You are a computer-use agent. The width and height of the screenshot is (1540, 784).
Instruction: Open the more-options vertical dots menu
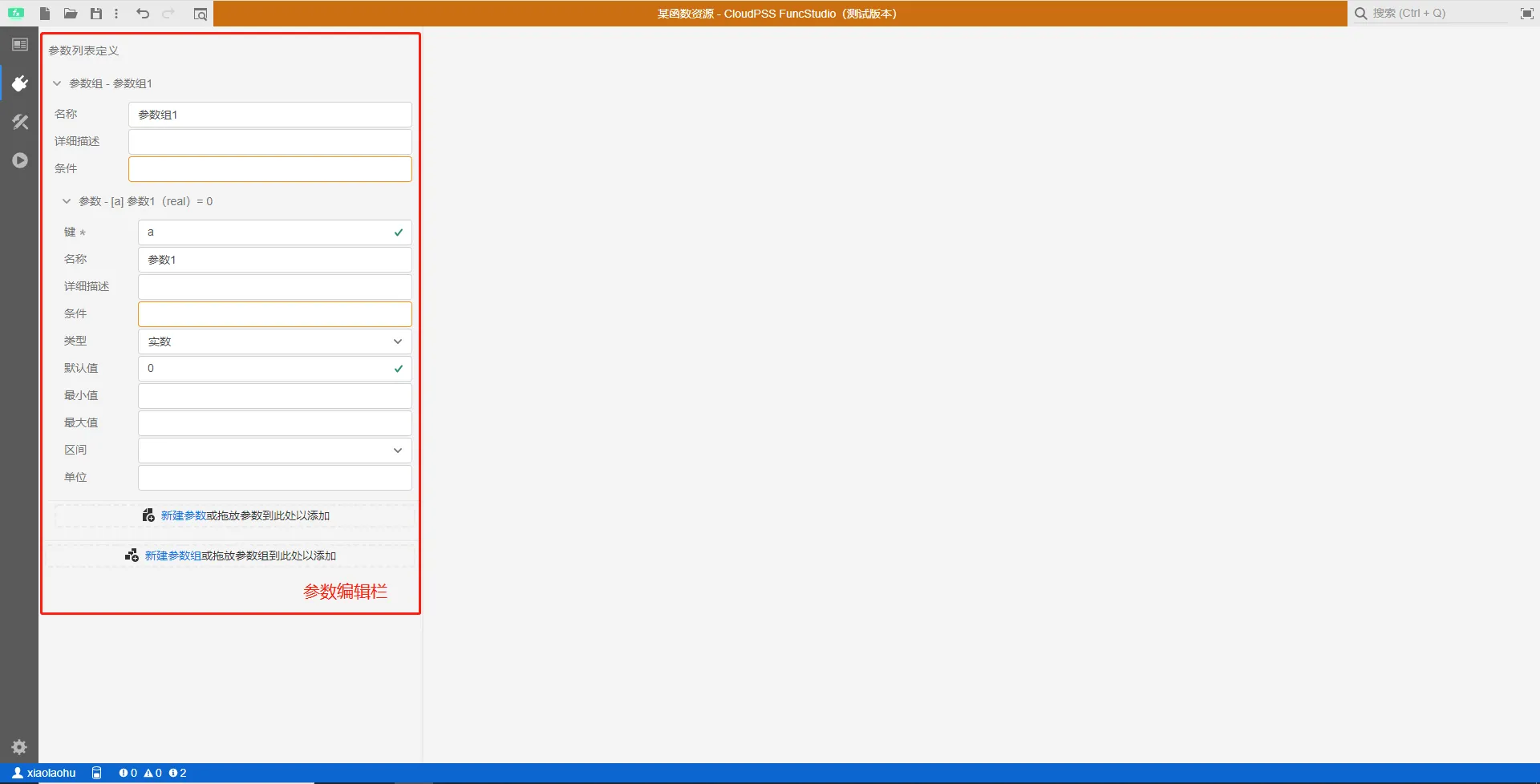tap(116, 14)
